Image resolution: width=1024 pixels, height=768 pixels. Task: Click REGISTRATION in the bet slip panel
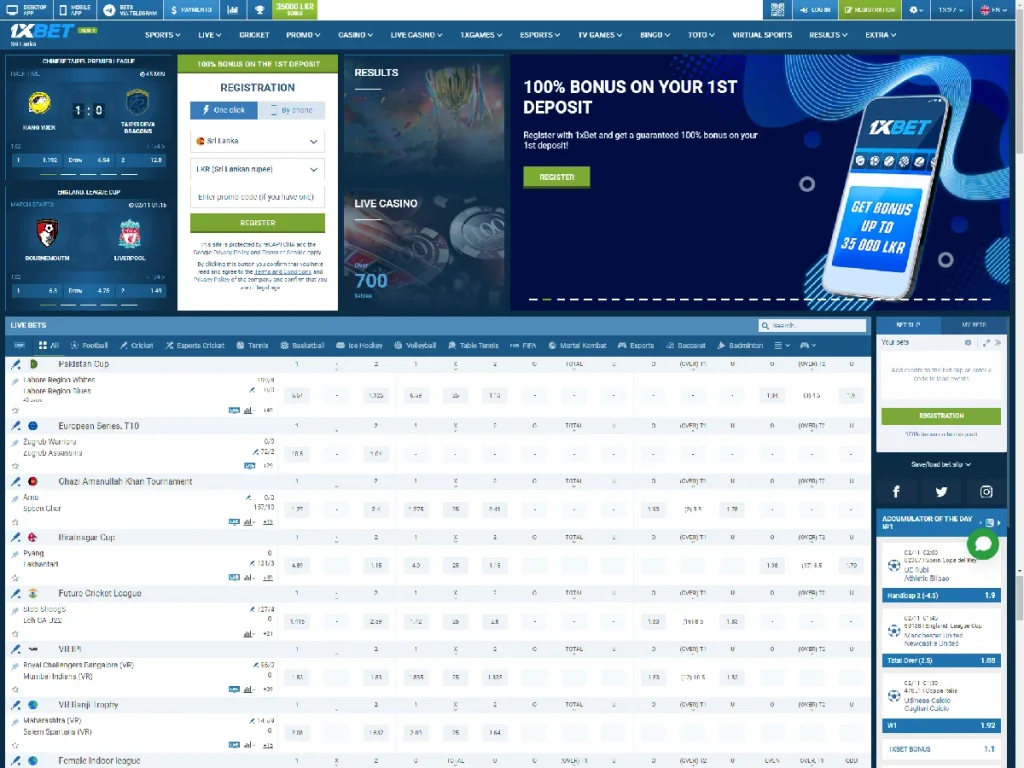pos(940,415)
